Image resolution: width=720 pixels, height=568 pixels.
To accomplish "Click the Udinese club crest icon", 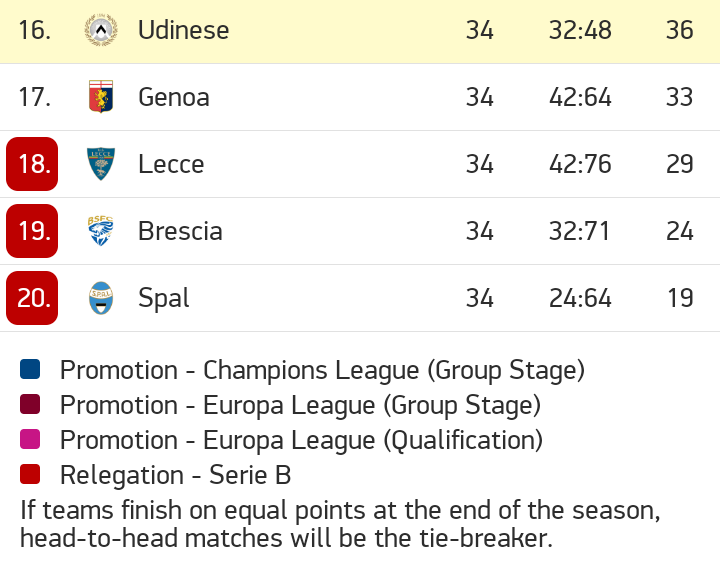I will [101, 30].
